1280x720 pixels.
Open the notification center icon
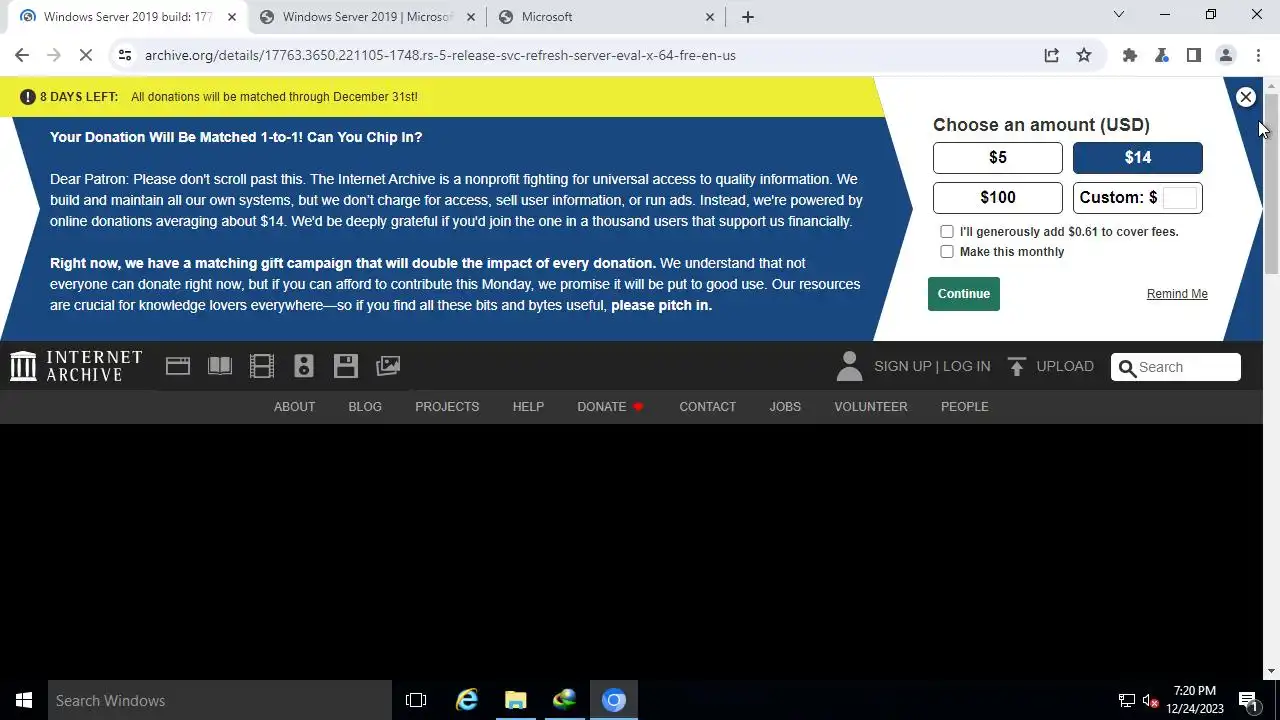(x=1249, y=700)
